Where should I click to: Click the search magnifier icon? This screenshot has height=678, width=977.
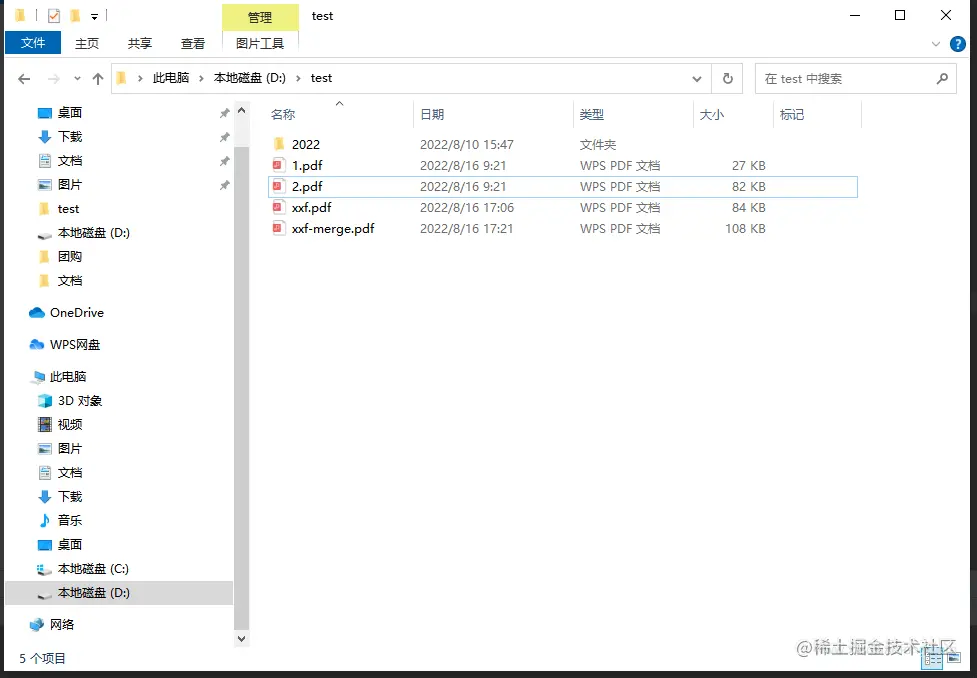pyautogui.click(x=942, y=79)
